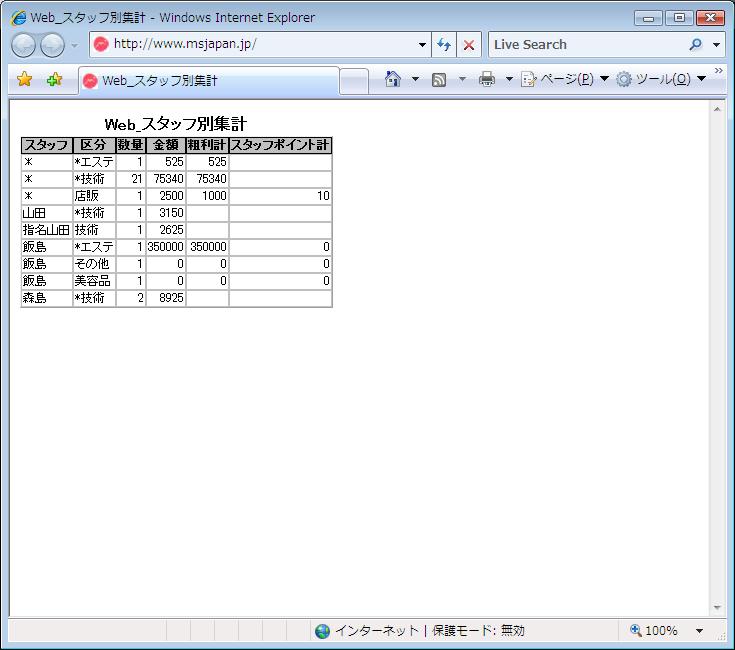
Task: Click the Refresh page icon
Action: coord(444,45)
